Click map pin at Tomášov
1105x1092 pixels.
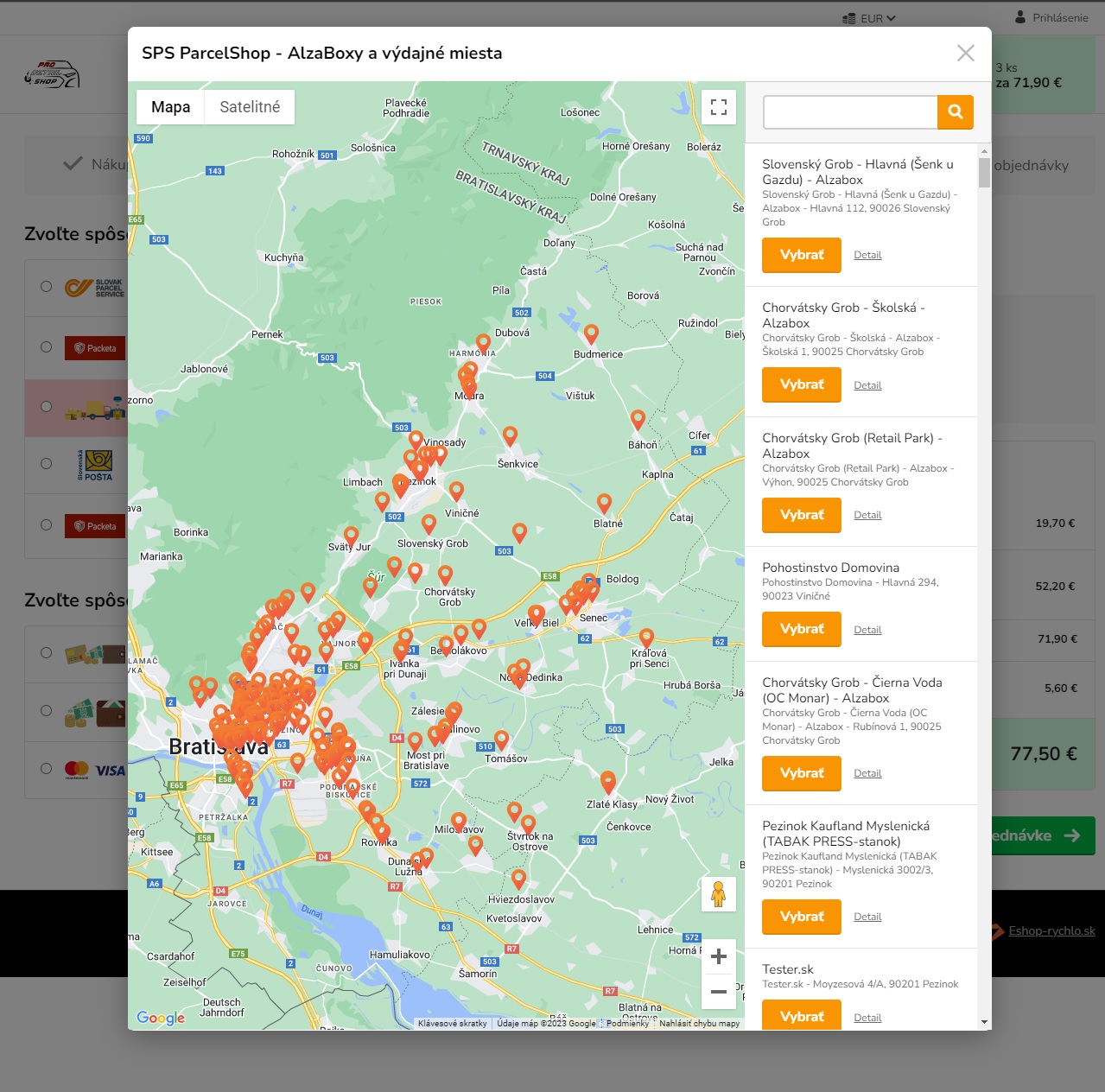(x=501, y=740)
